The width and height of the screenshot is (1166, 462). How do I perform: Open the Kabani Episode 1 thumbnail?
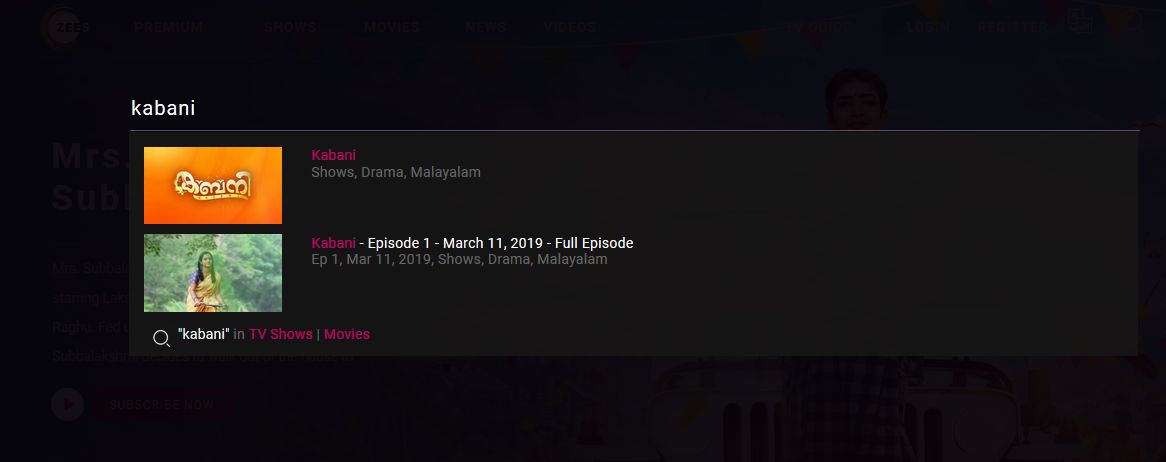click(213, 273)
